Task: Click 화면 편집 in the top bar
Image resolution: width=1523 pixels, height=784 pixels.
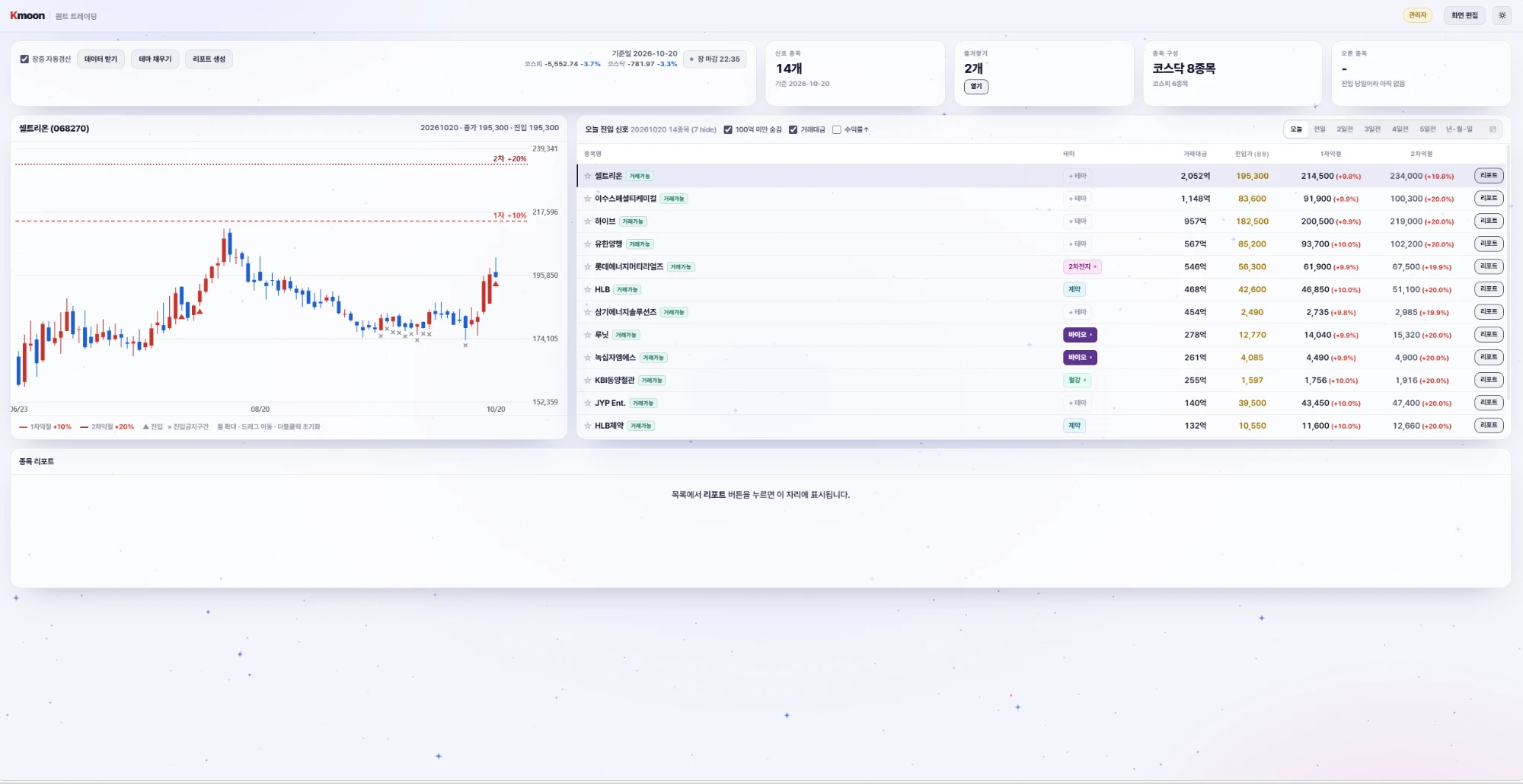Action: 1464,15
